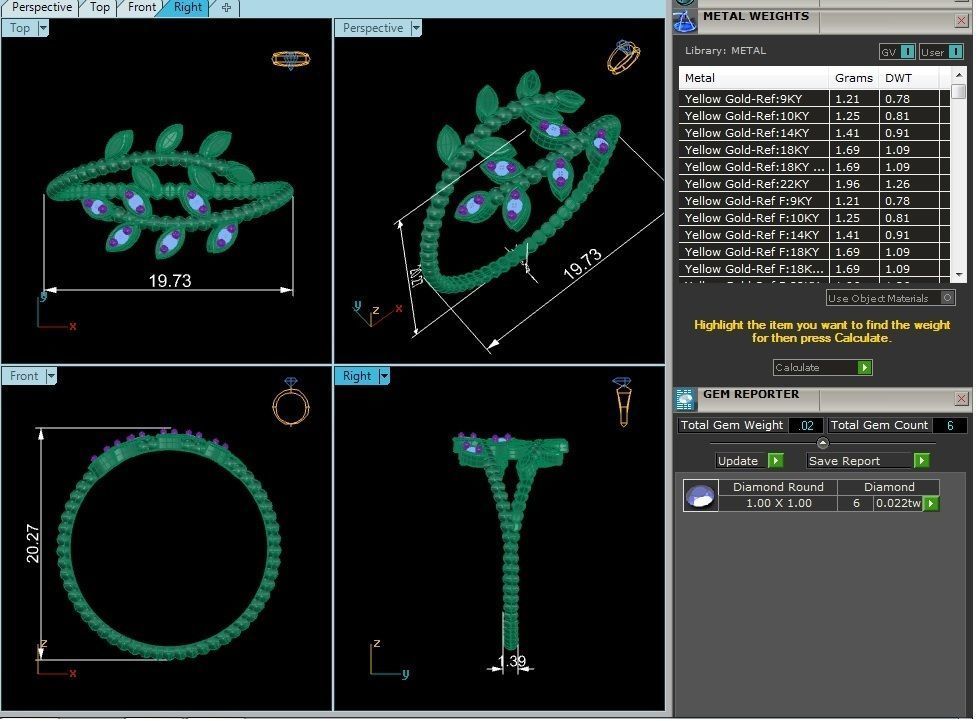Image resolution: width=979 pixels, height=721 pixels.
Task: Click the metal list scrollbar down arrow
Action: tap(960, 275)
